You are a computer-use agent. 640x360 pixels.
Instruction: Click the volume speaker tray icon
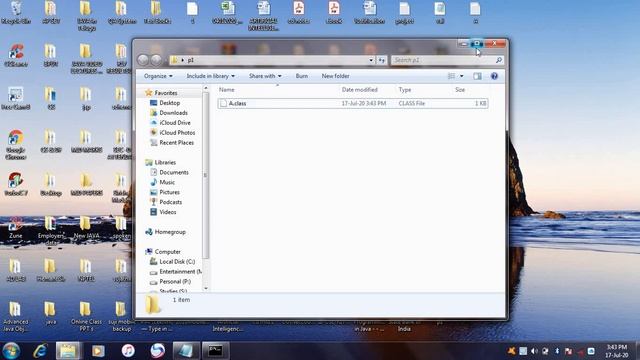(534, 351)
